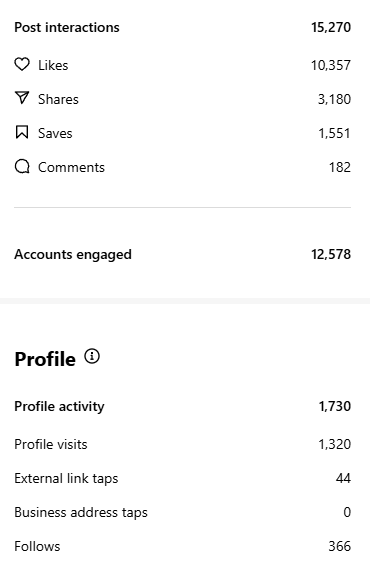
Task: Click the Profile visits label
Action: click(x=51, y=444)
